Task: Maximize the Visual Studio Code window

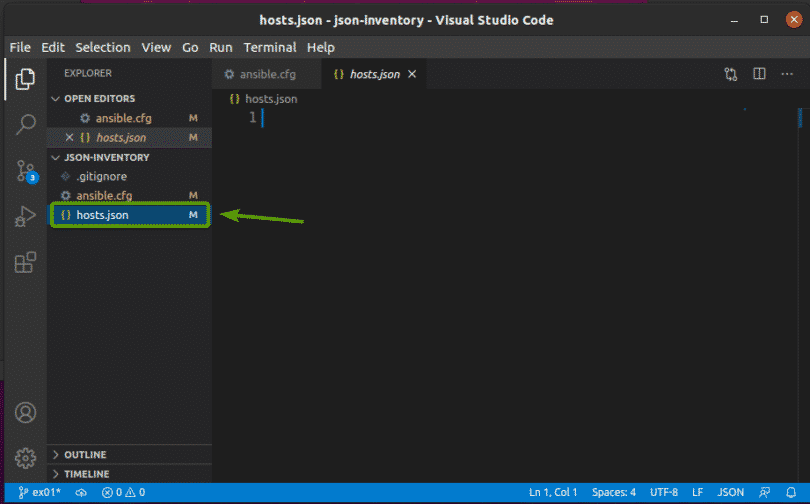Action: pyautogui.click(x=764, y=20)
